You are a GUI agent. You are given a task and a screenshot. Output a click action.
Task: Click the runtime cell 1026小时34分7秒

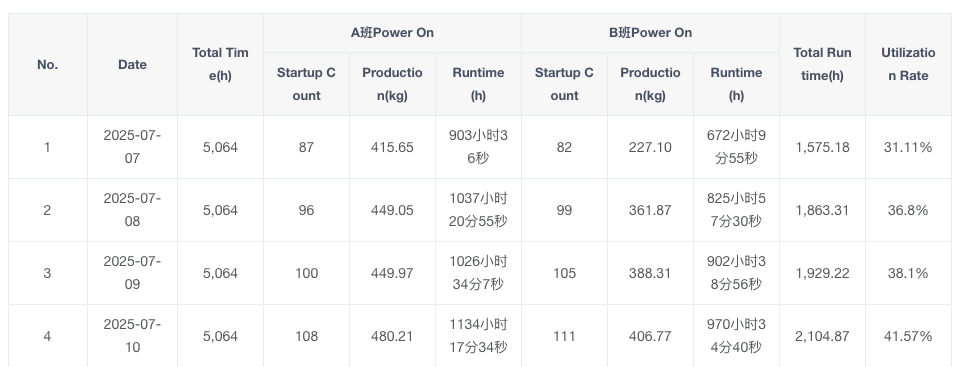click(478, 273)
